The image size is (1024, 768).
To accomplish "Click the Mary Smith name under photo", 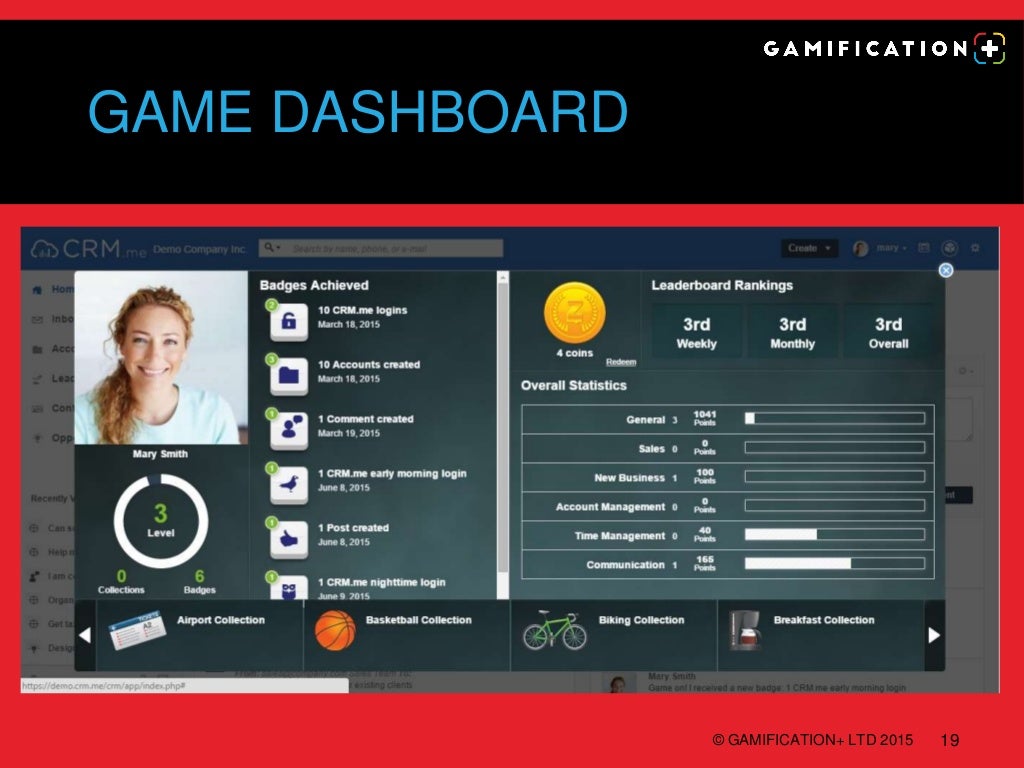I will coord(160,454).
